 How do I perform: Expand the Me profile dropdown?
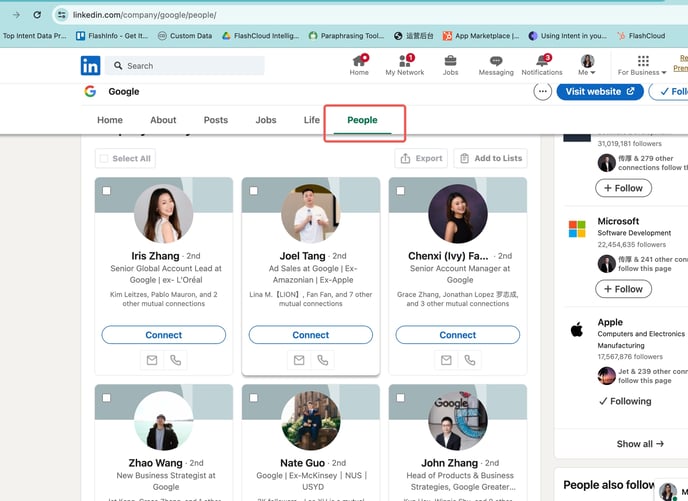coord(587,65)
